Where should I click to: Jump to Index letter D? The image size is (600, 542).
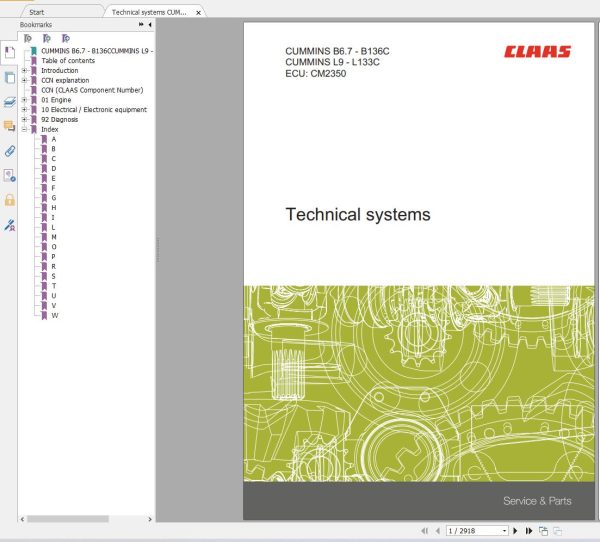[54, 168]
